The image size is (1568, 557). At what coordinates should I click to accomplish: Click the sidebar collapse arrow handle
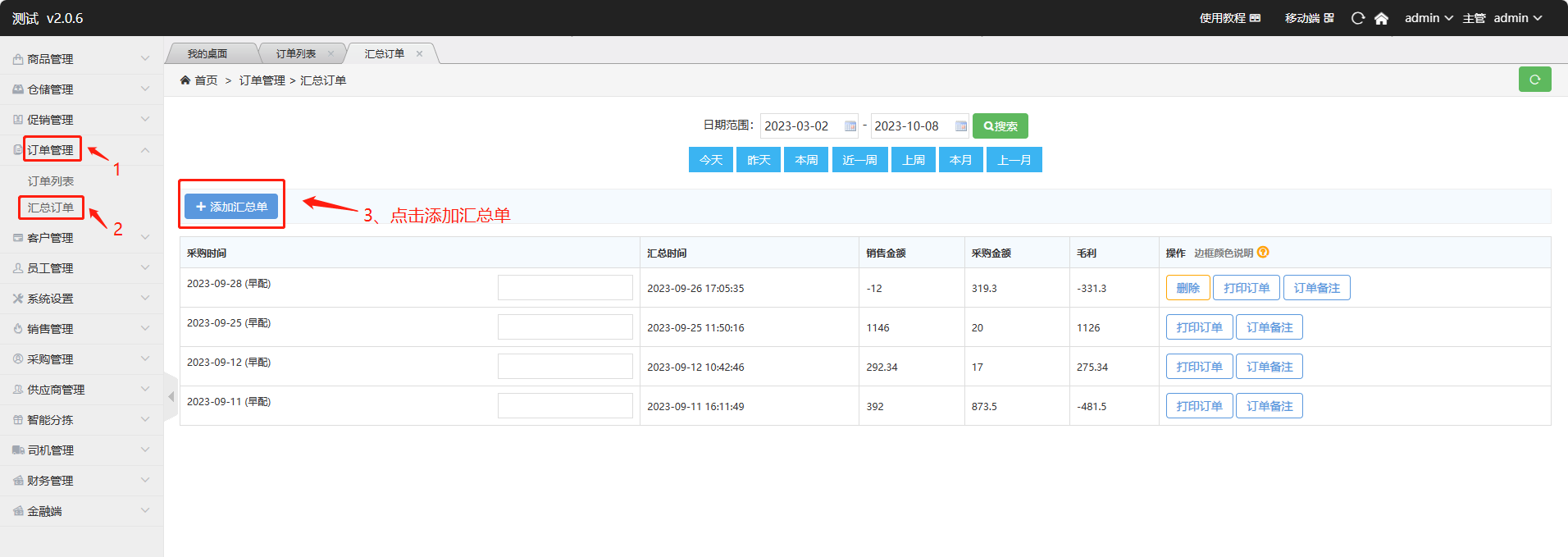click(171, 397)
